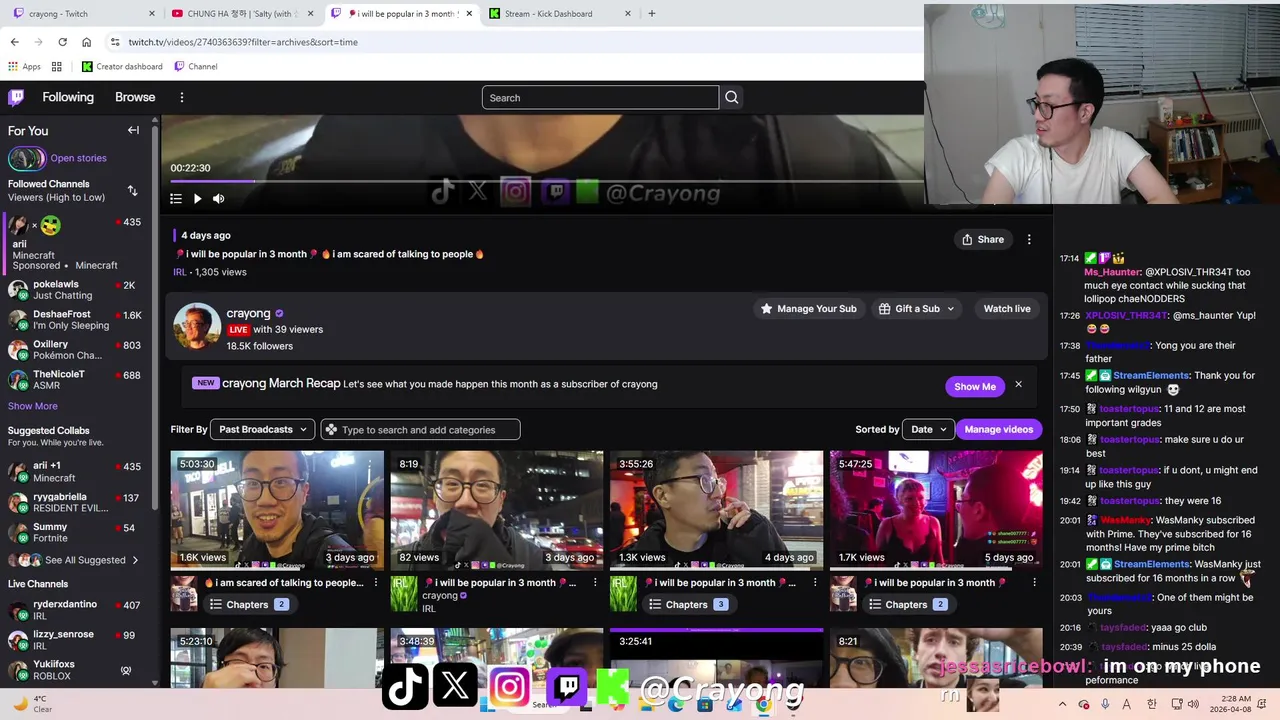Image resolution: width=1280 pixels, height=720 pixels.
Task: Open the Twitch more options dots menu
Action: (x=182, y=97)
